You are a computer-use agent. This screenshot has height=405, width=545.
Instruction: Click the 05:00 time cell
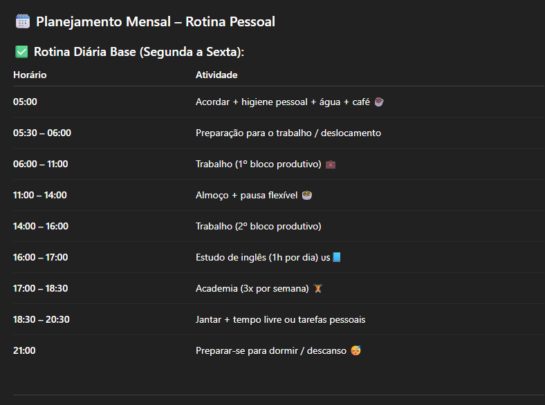tap(25, 102)
